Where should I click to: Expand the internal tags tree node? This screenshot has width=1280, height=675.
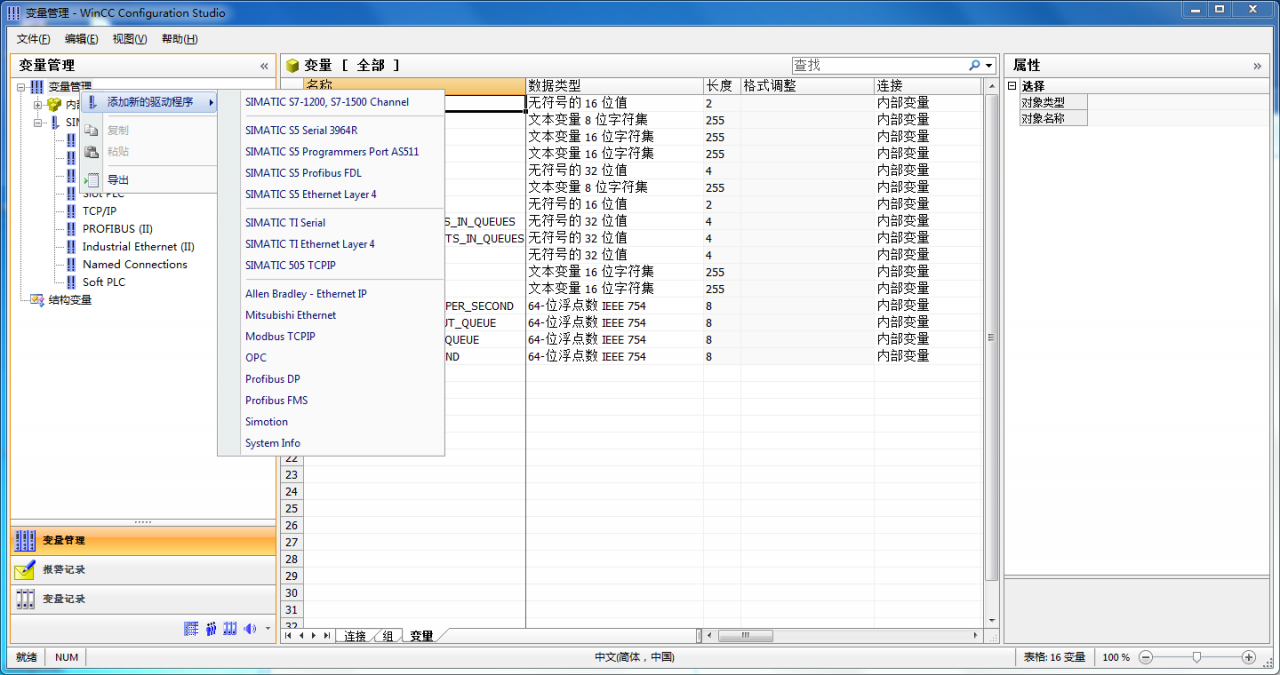click(38, 105)
